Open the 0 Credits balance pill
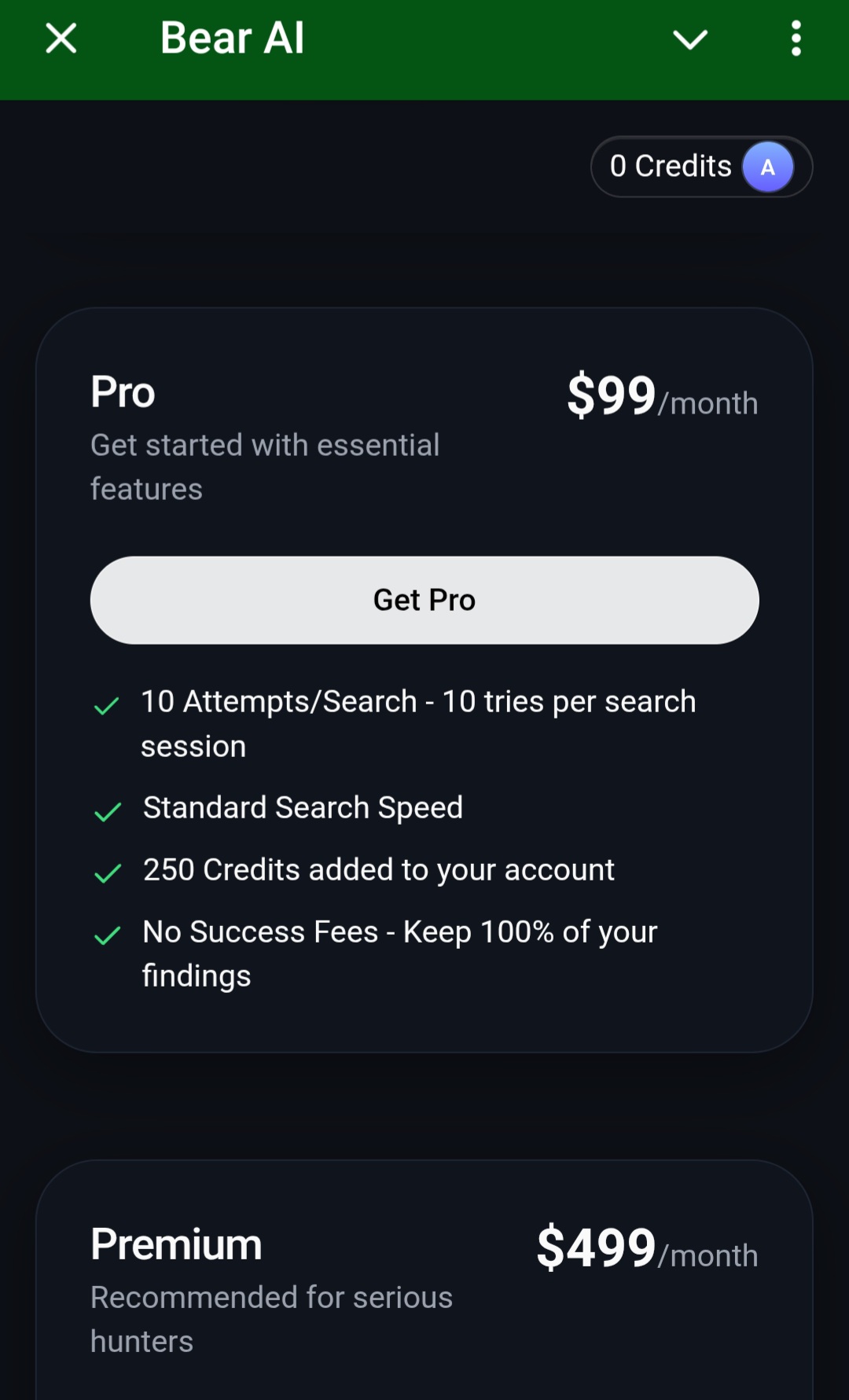This screenshot has height=1400, width=849. (701, 167)
